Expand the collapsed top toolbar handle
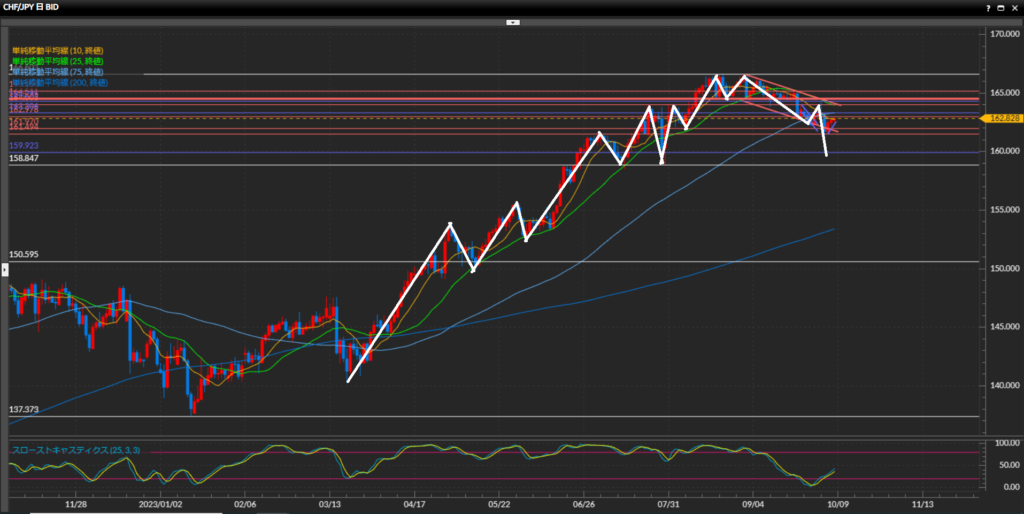Image resolution: width=1024 pixels, height=514 pixels. [512, 21]
